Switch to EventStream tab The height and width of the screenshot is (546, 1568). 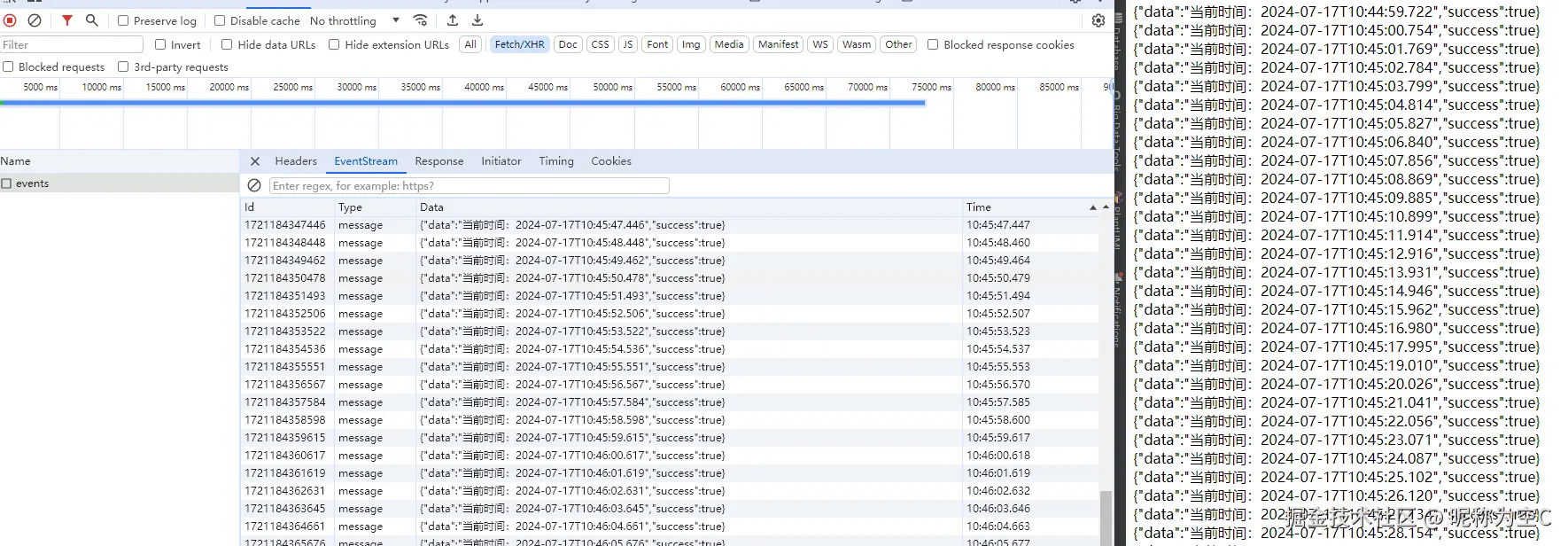(x=366, y=161)
